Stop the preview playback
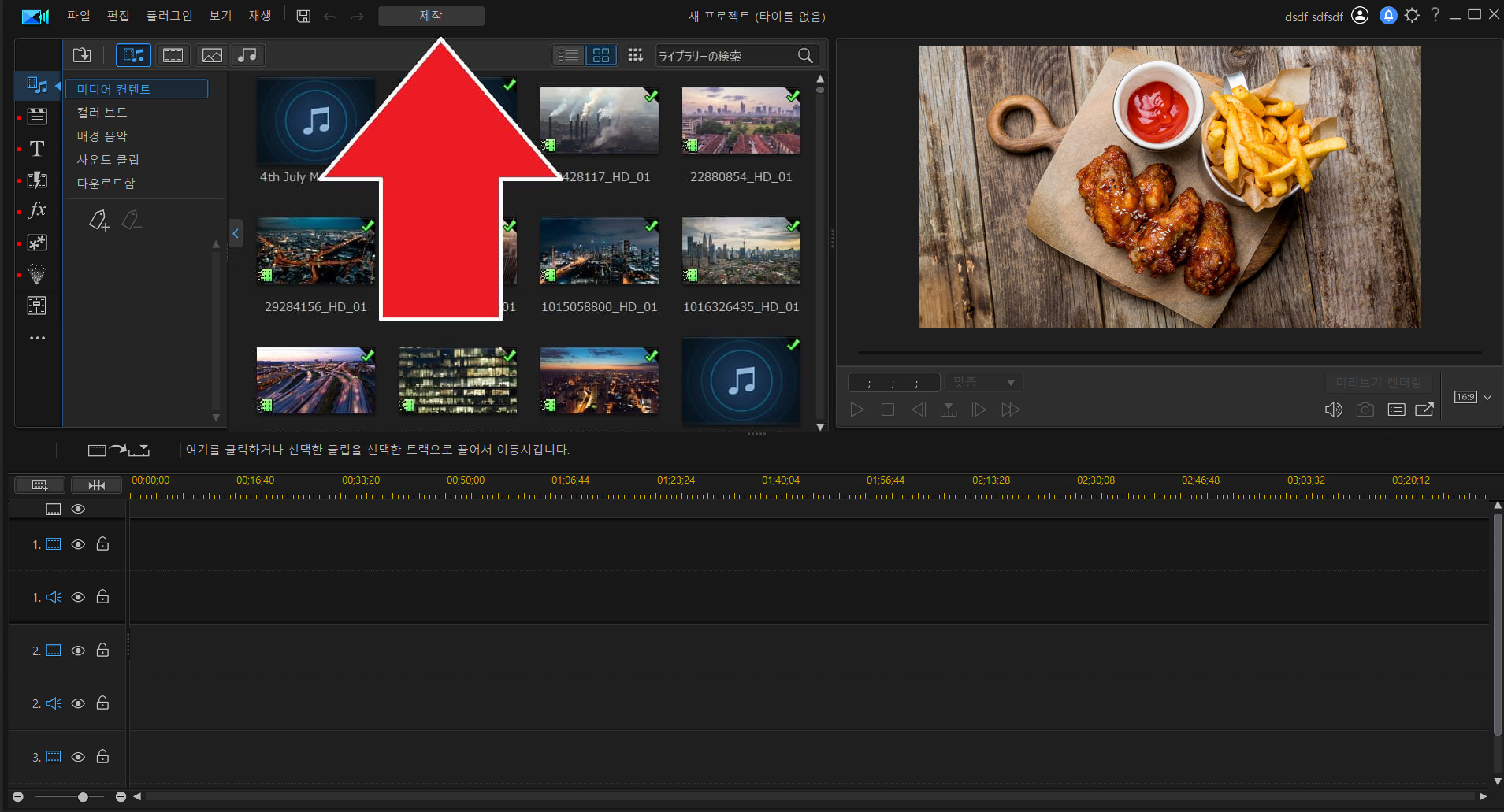This screenshot has height=812, width=1504. coord(888,410)
